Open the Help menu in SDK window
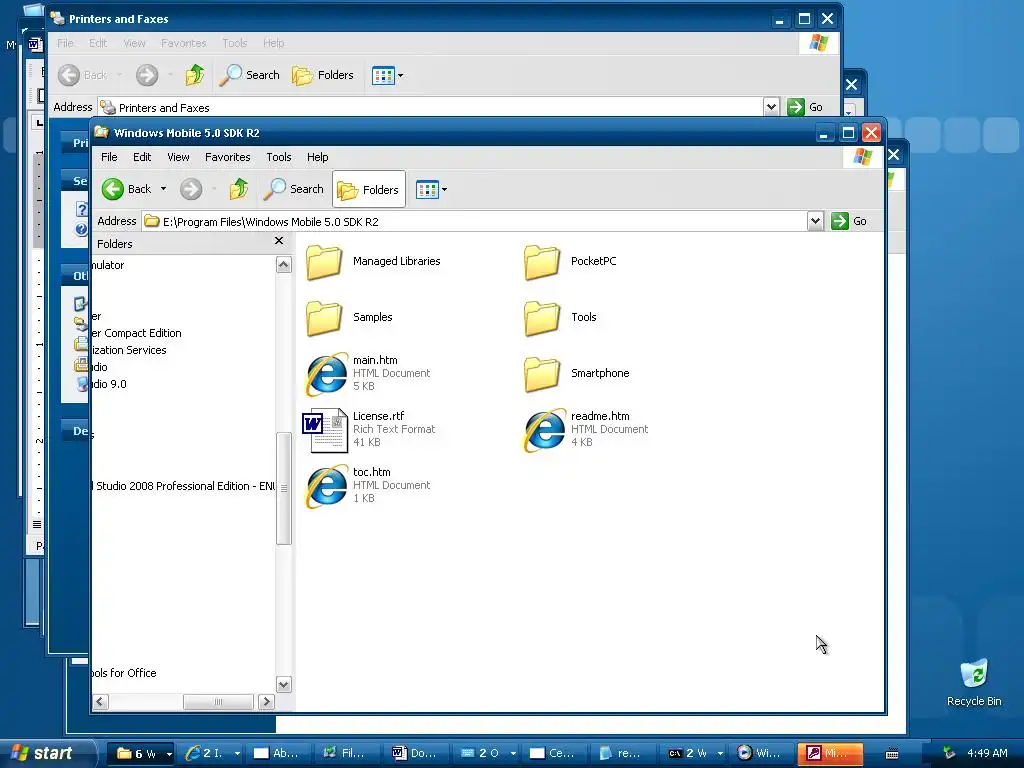The width and height of the screenshot is (1024, 768). pyautogui.click(x=317, y=157)
